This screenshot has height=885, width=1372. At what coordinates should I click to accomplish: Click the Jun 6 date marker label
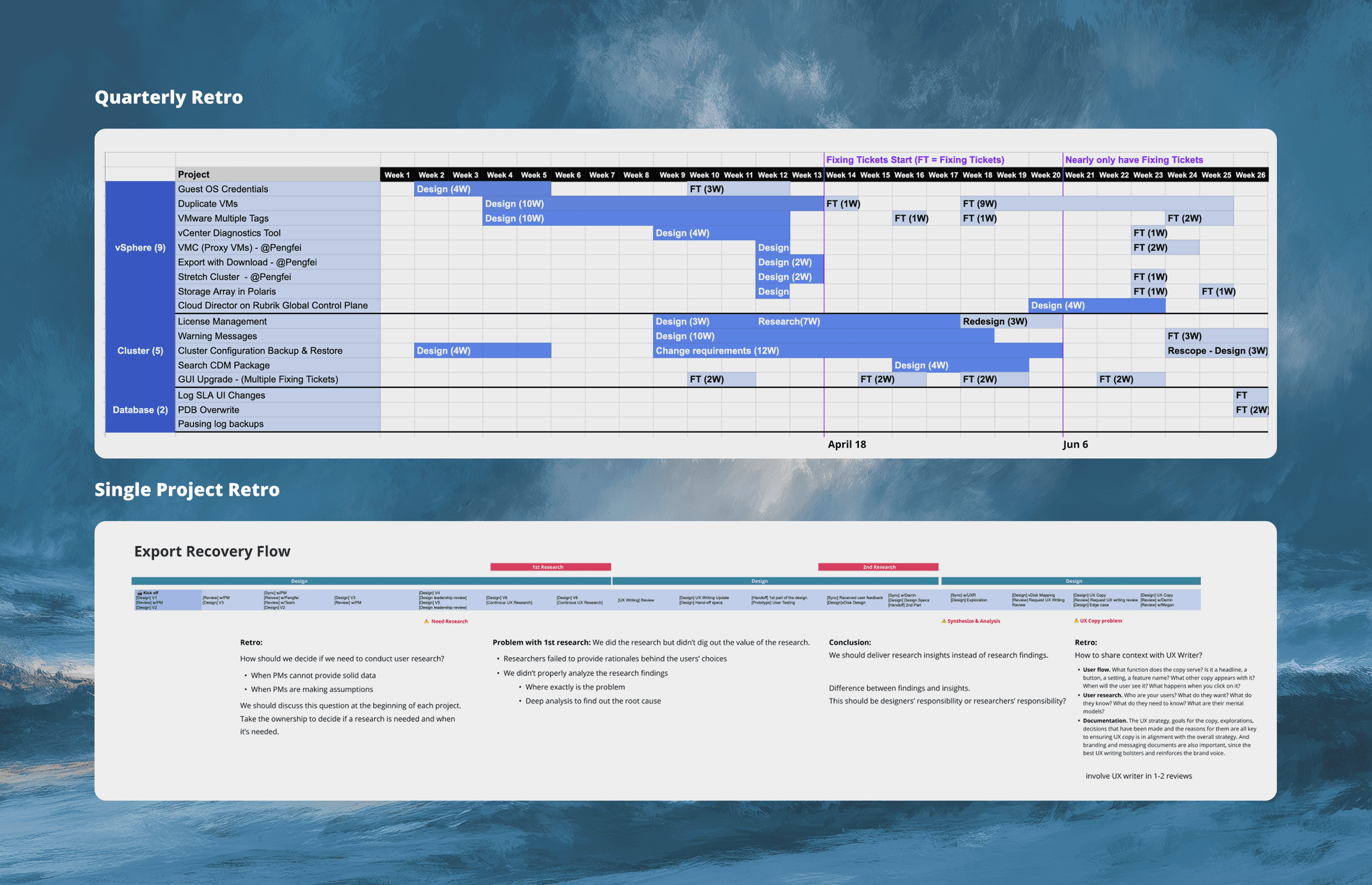coord(1075,444)
